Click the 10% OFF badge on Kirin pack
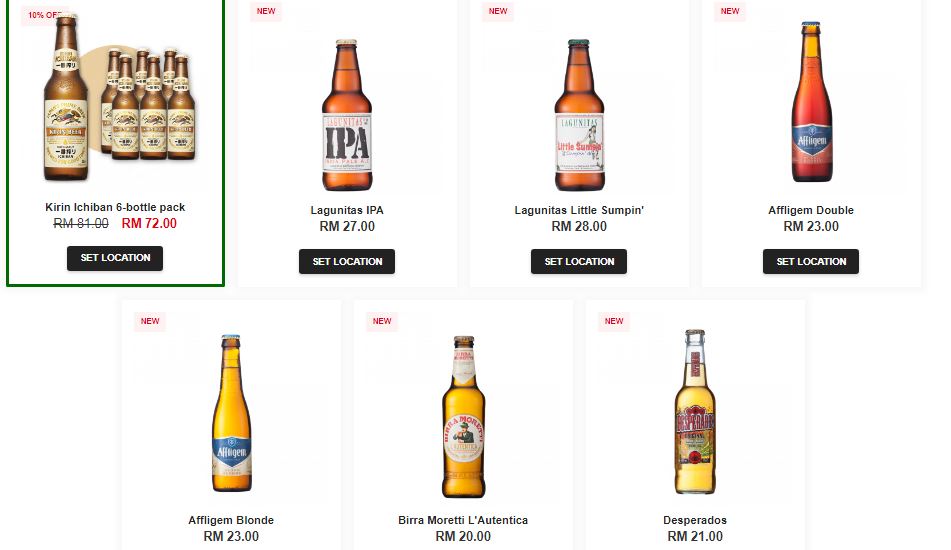Image resolution: width=951 pixels, height=550 pixels. (x=44, y=15)
